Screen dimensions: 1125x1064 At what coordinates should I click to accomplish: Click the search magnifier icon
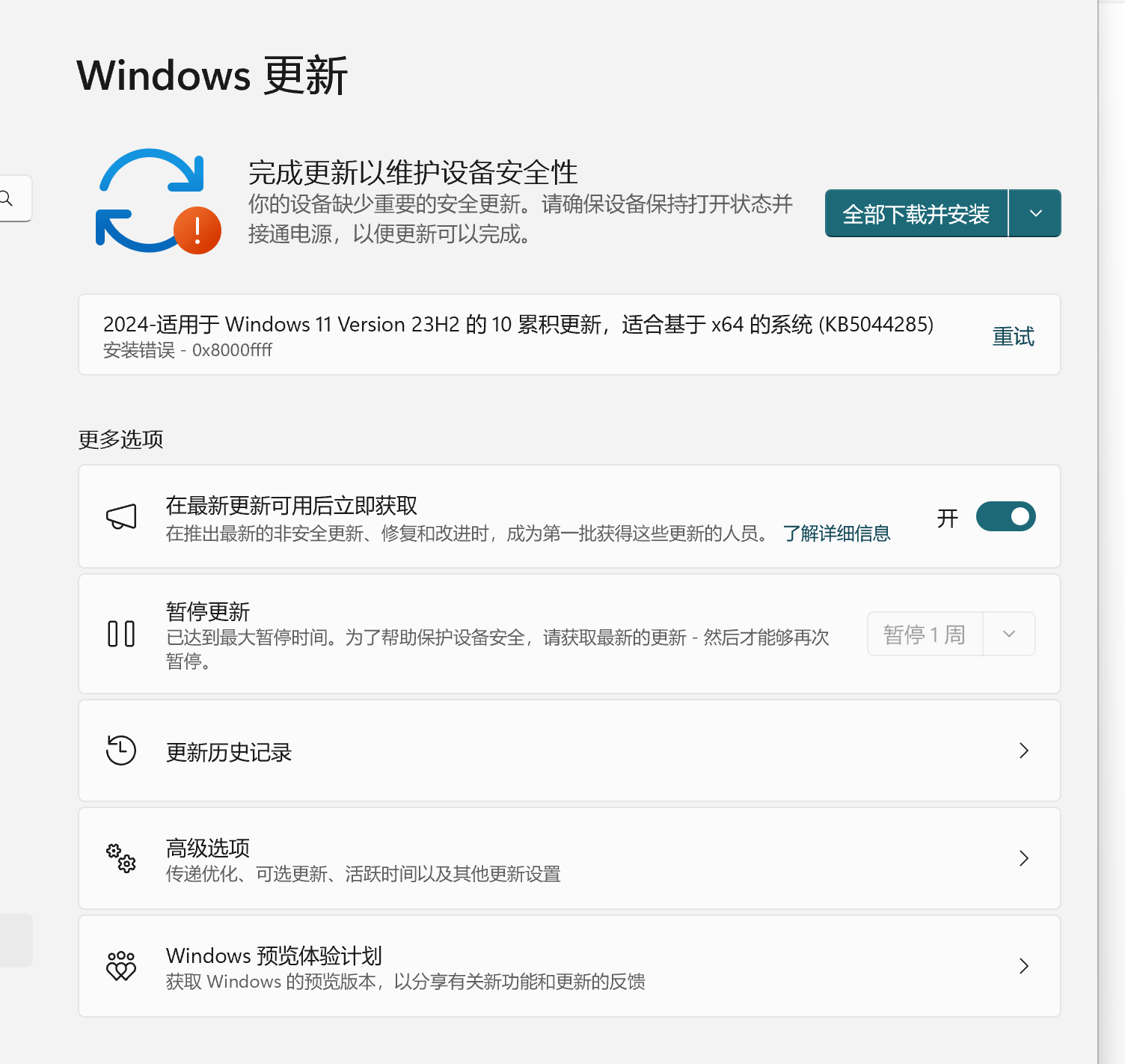coord(6,198)
